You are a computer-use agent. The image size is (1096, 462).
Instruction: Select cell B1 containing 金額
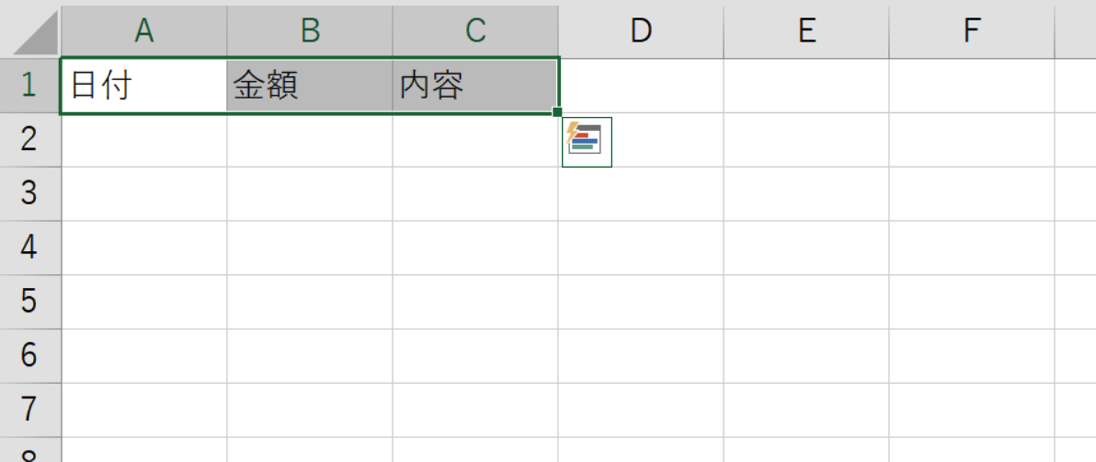click(x=310, y=86)
